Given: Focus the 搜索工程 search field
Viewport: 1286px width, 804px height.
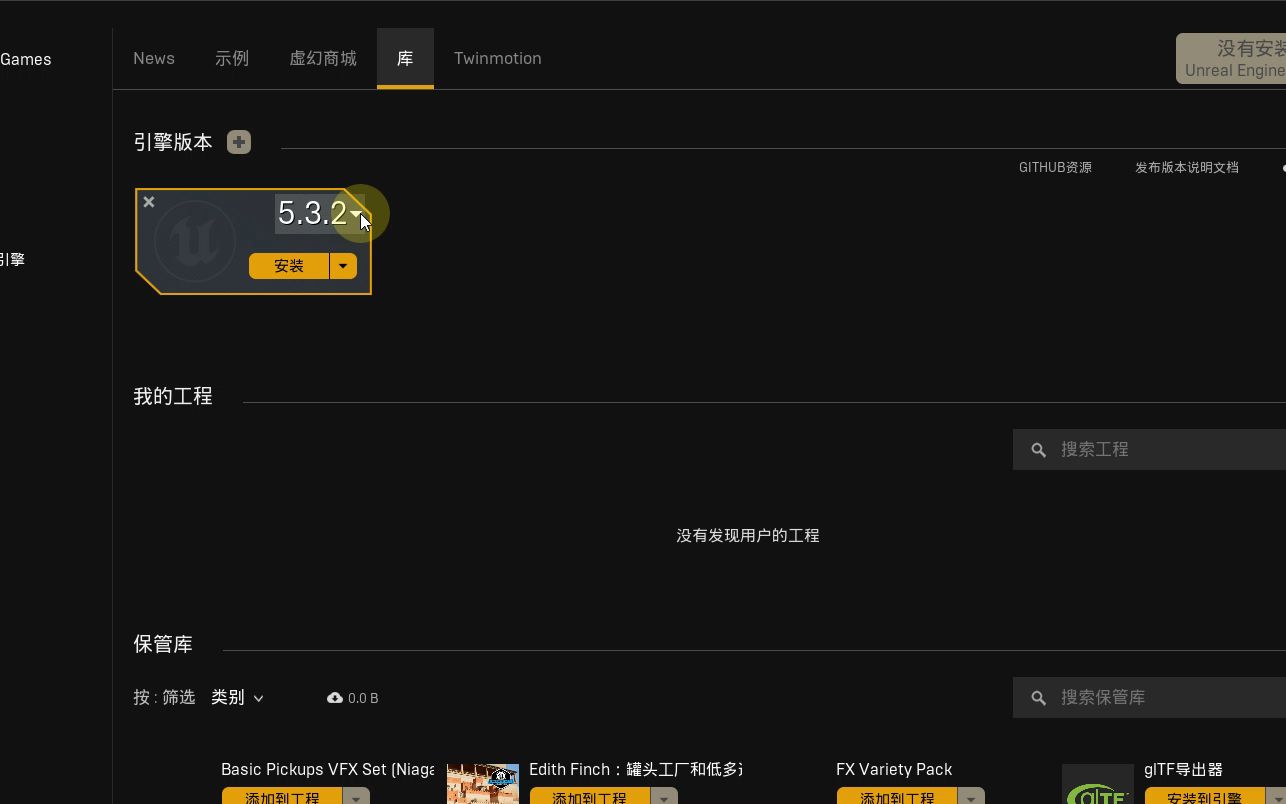Looking at the screenshot, I should [x=1150, y=450].
